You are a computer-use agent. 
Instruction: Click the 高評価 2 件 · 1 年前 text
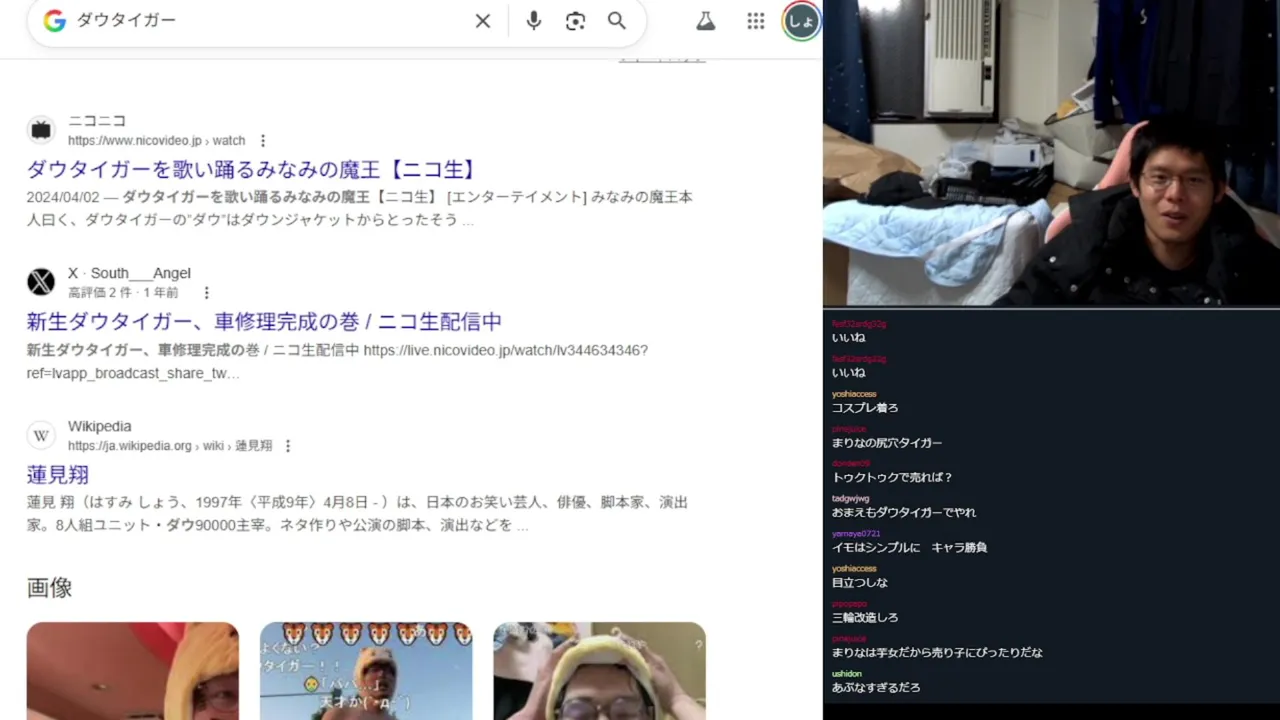pos(123,293)
